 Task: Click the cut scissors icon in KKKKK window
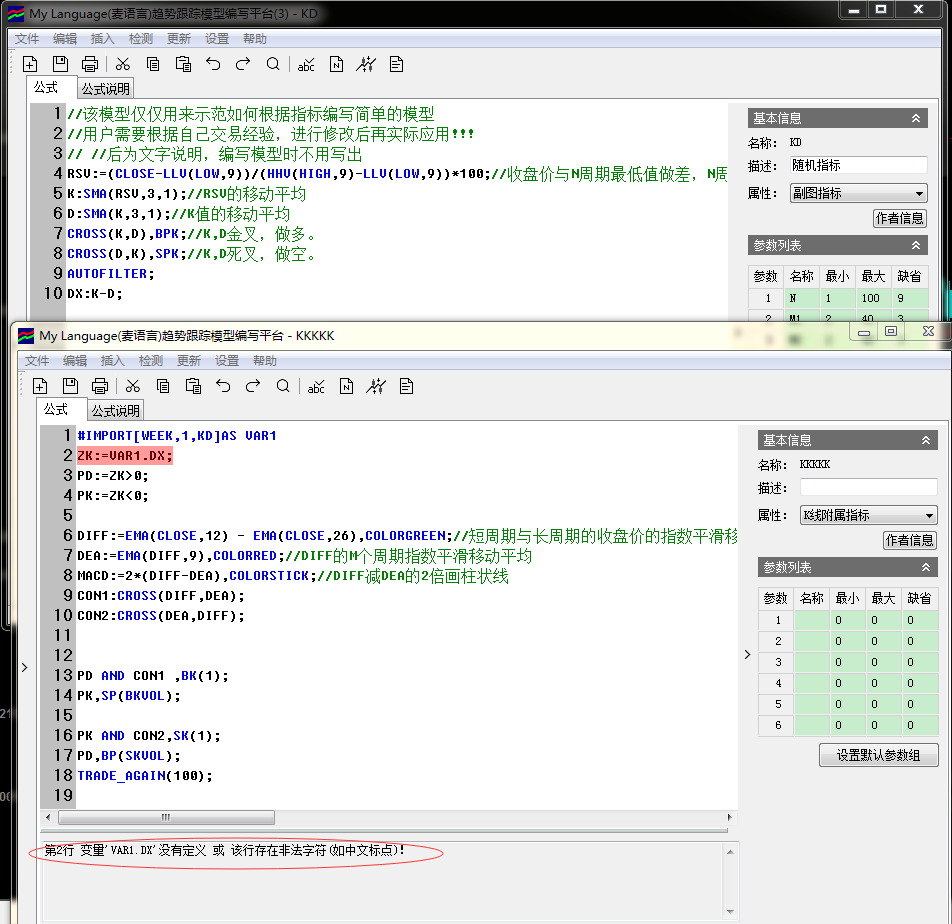pos(133,387)
